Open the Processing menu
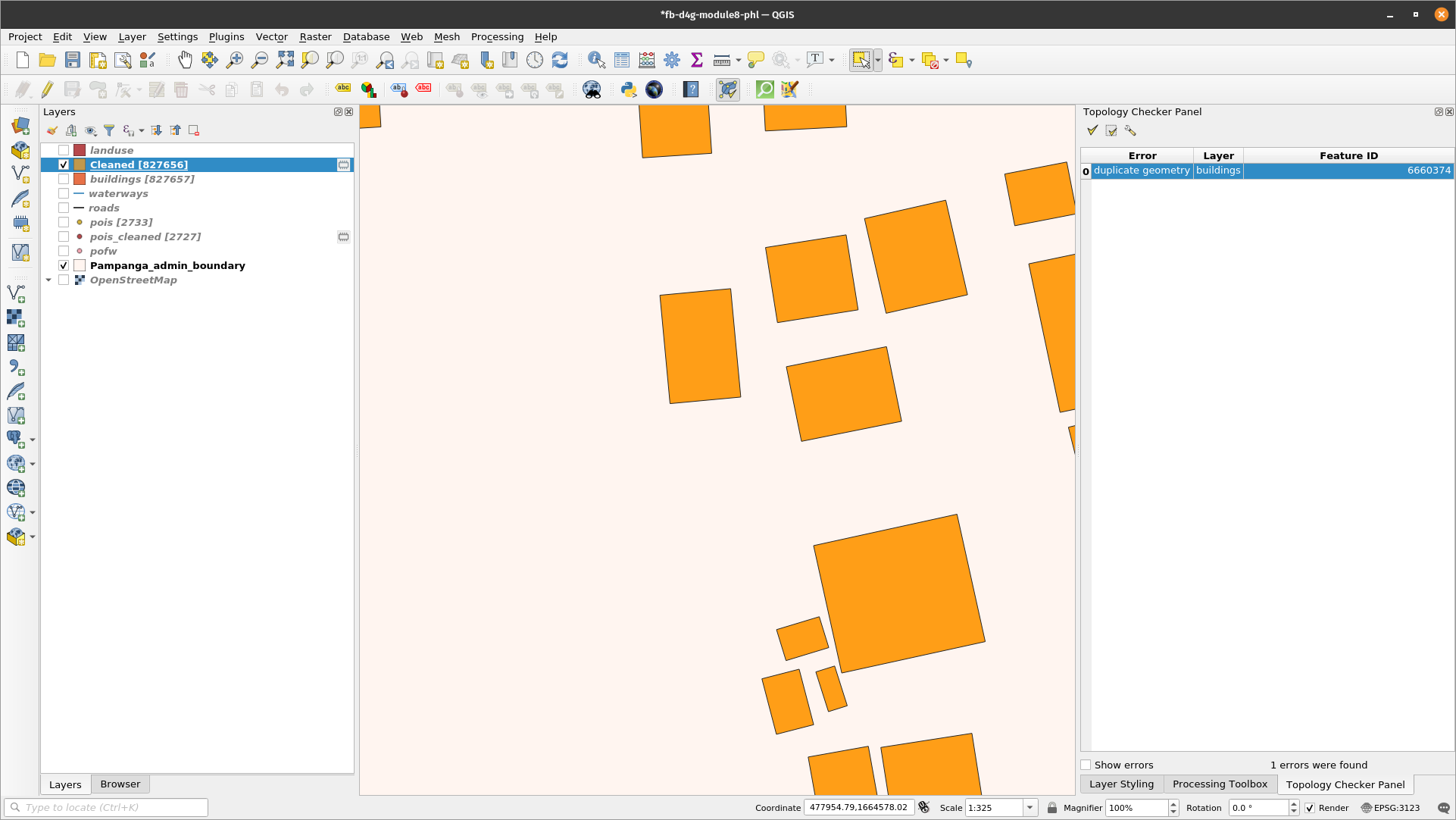 pos(497,36)
